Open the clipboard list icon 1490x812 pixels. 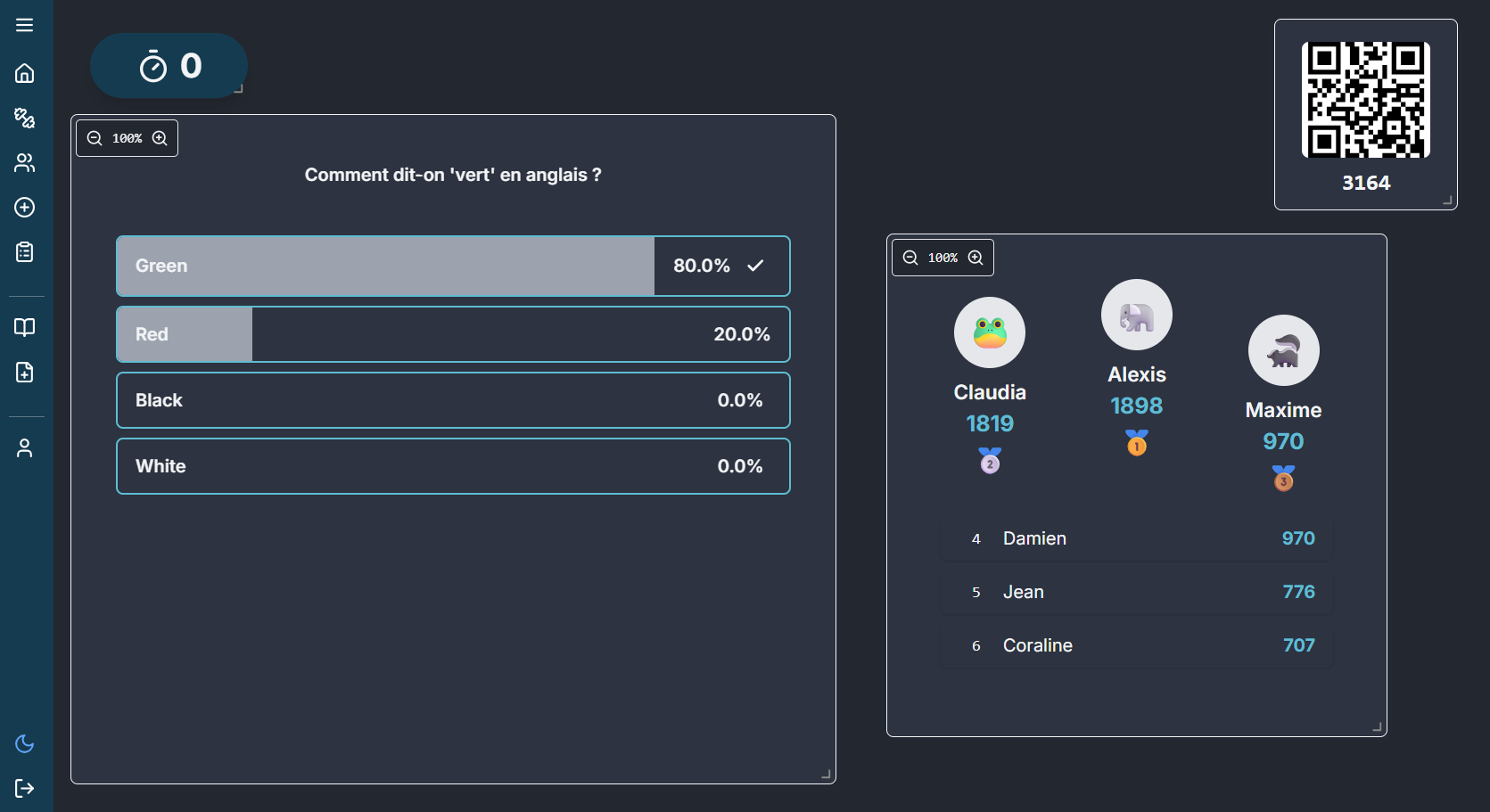click(x=25, y=252)
